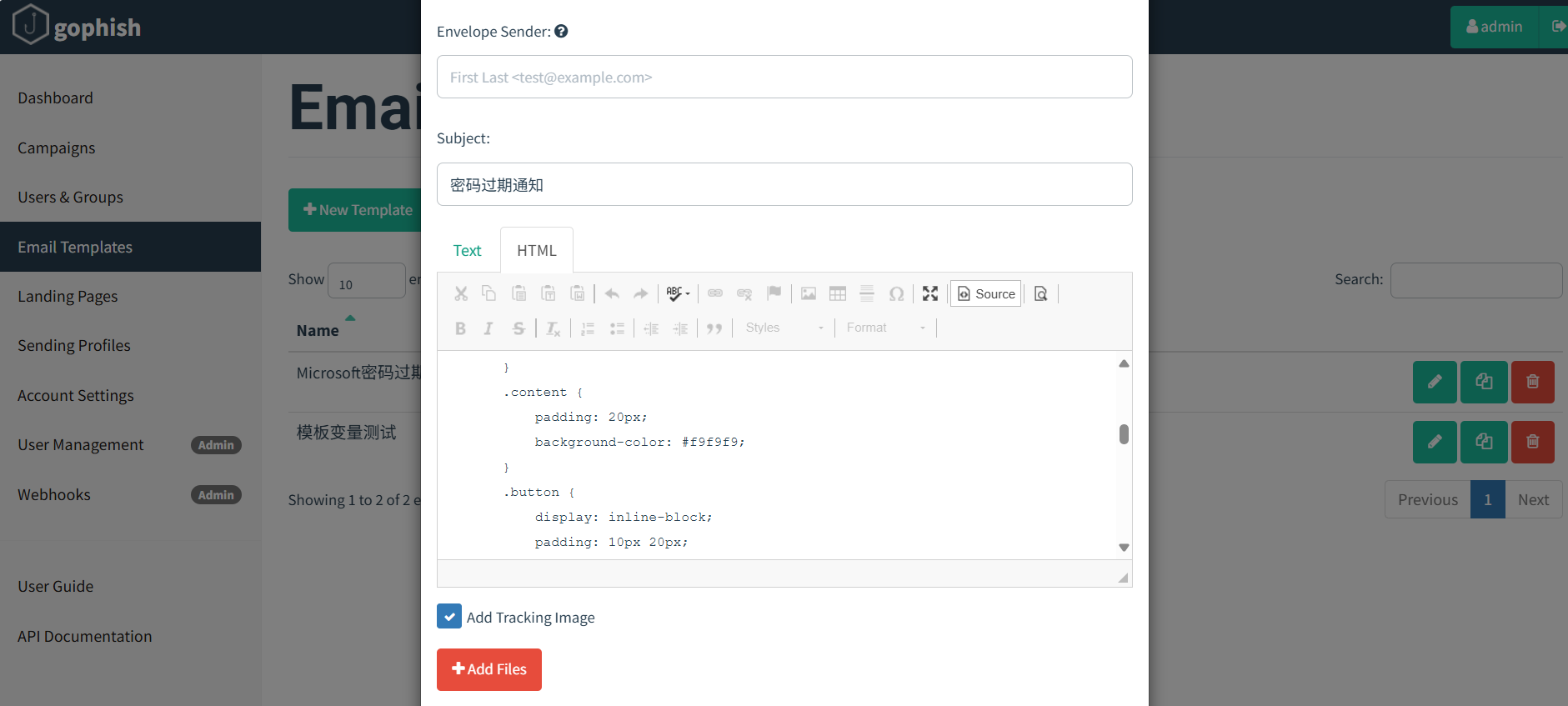This screenshot has height=706, width=1568.
Task: Click the special character omega icon
Action: click(896, 293)
